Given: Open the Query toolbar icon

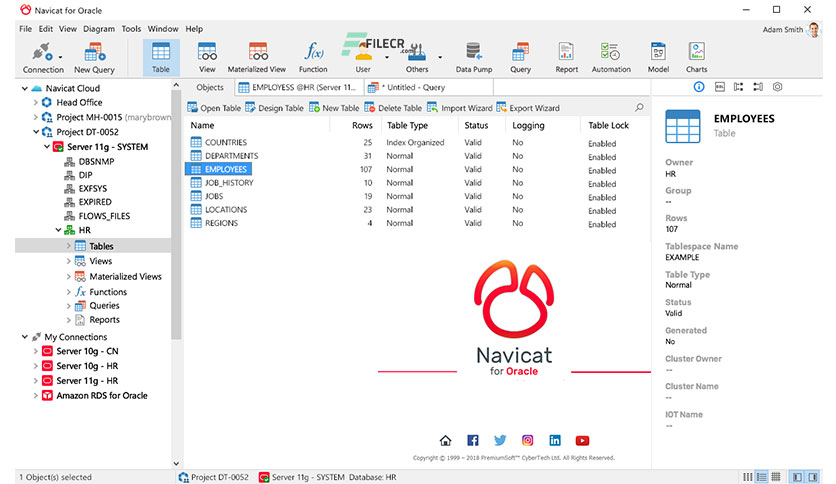Looking at the screenshot, I should coord(520,58).
